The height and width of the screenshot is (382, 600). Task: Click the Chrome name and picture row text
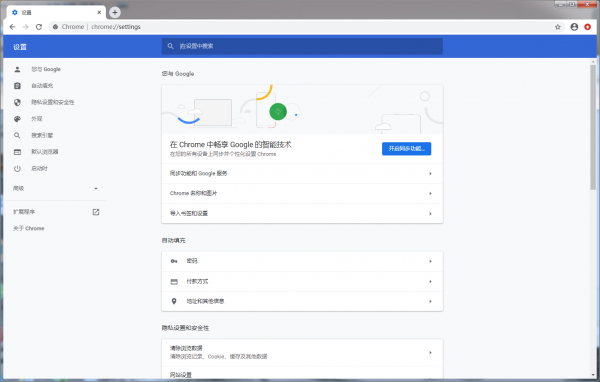193,193
